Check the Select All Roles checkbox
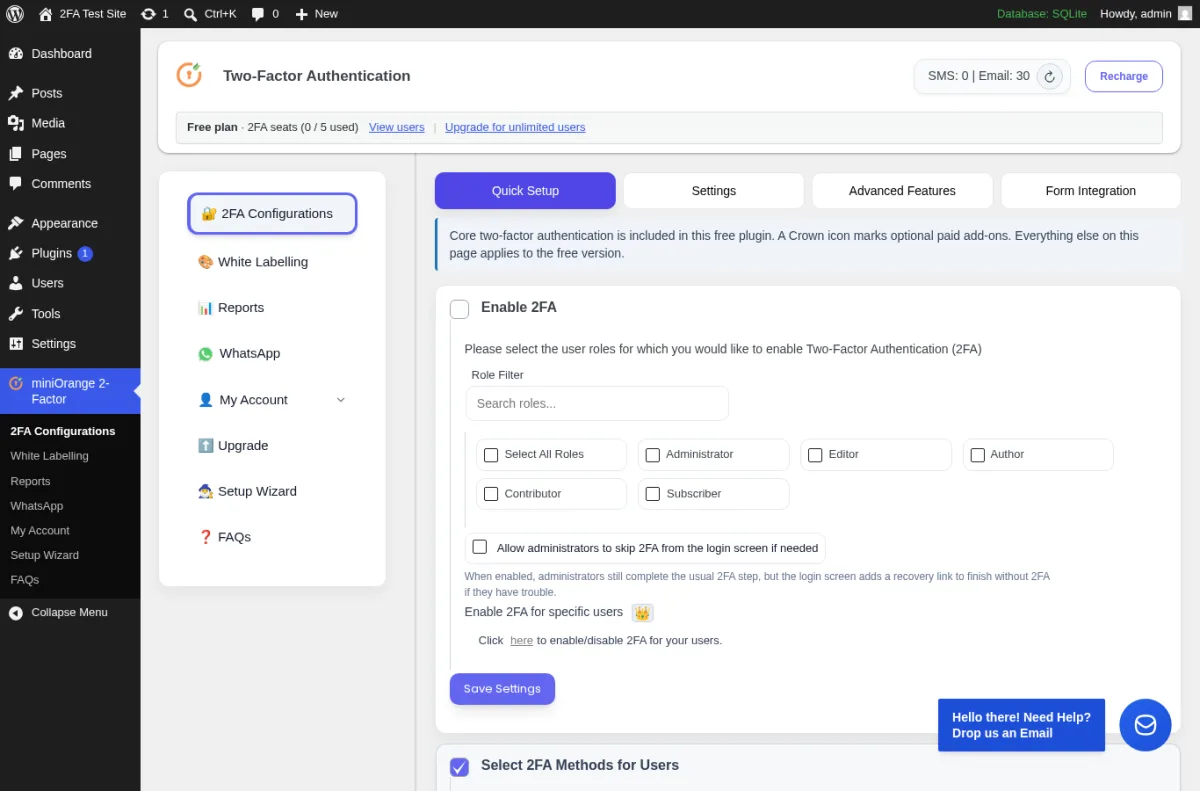Screen dimensions: 1200x791 [x=491, y=455]
